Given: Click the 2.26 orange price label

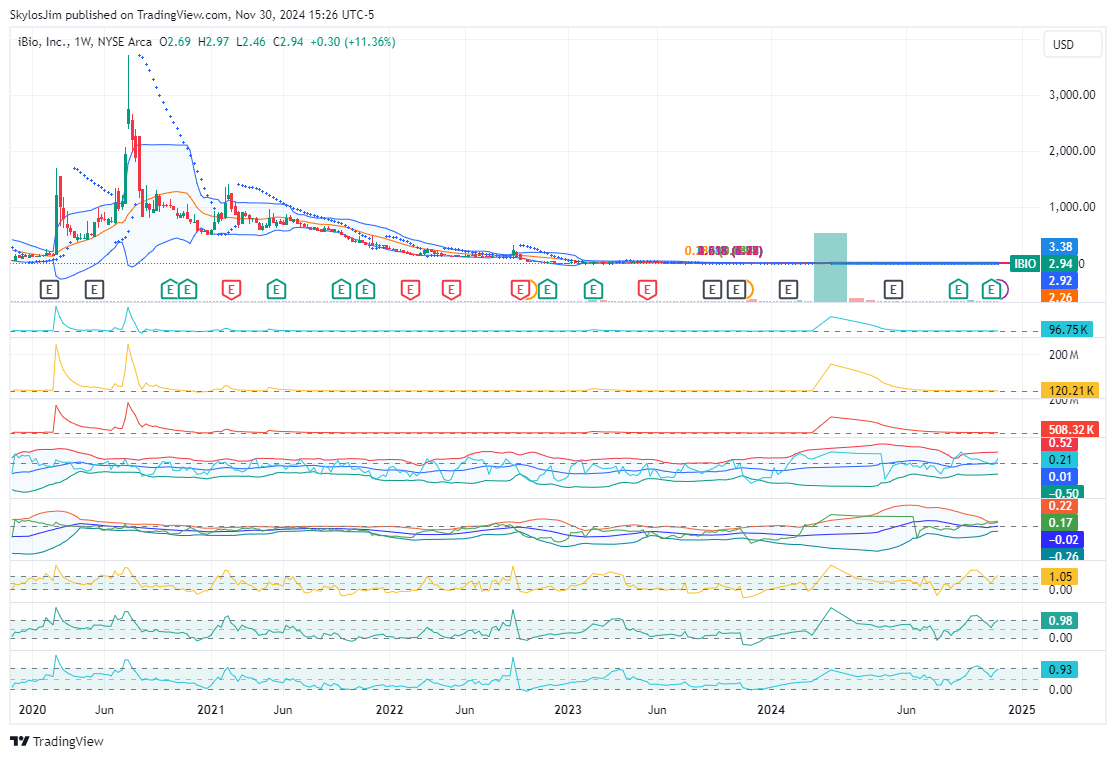Looking at the screenshot, I should [x=1059, y=296].
